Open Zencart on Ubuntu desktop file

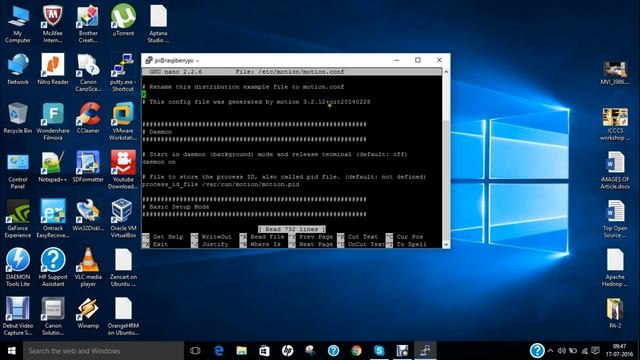(x=123, y=268)
